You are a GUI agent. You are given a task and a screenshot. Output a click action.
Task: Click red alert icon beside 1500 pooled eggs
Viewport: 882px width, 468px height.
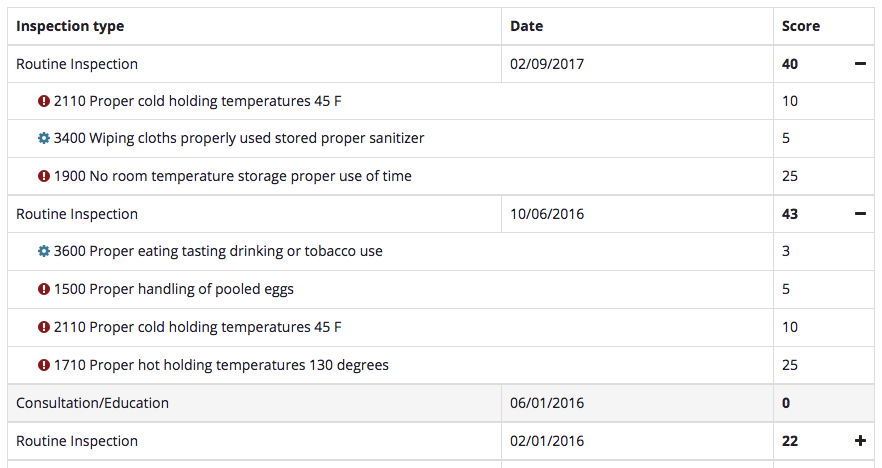point(44,289)
